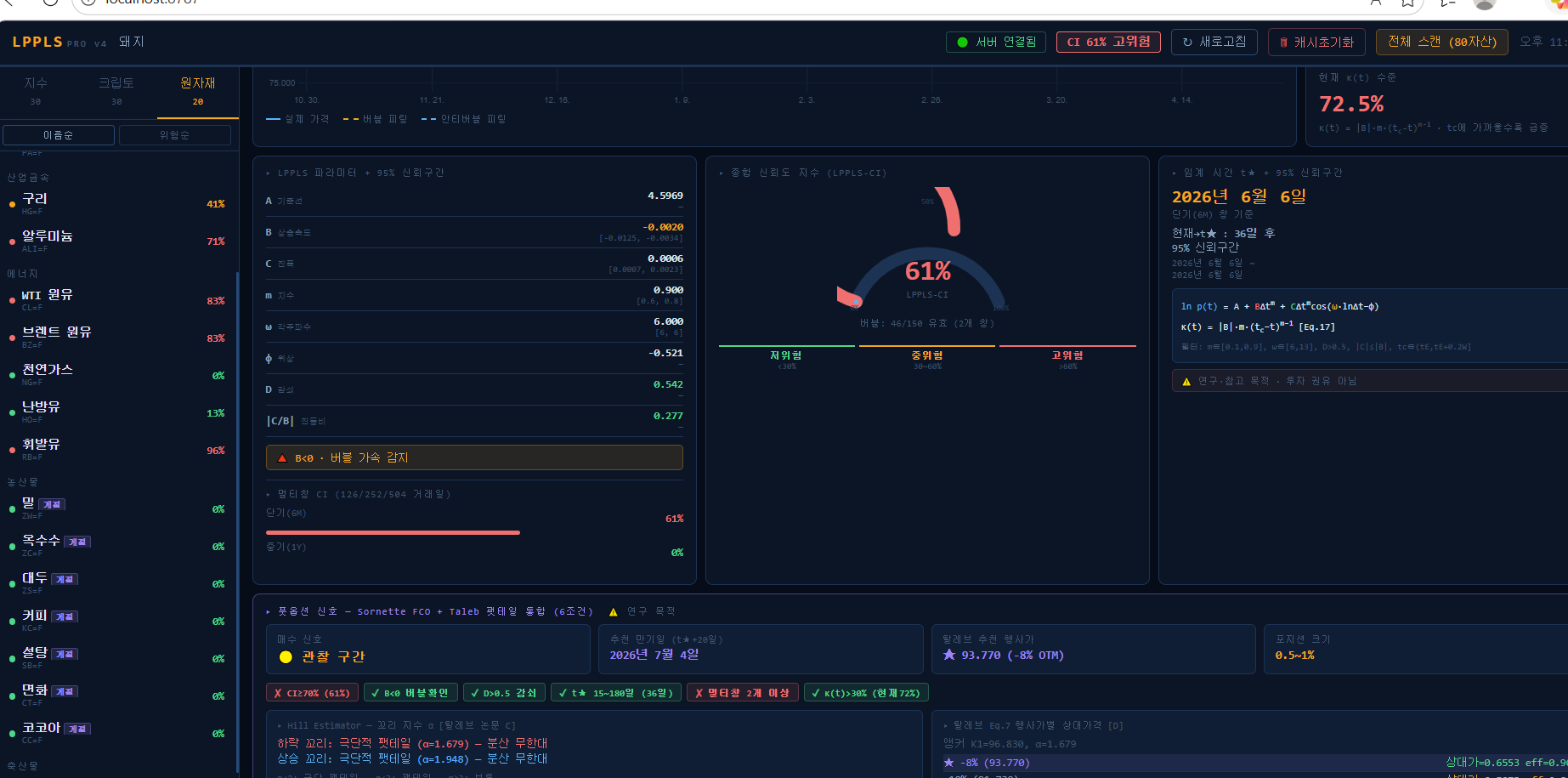Click the star icon beside 93.770 (-8% OTM)
Viewport: 1568px width, 778px height.
949,655
